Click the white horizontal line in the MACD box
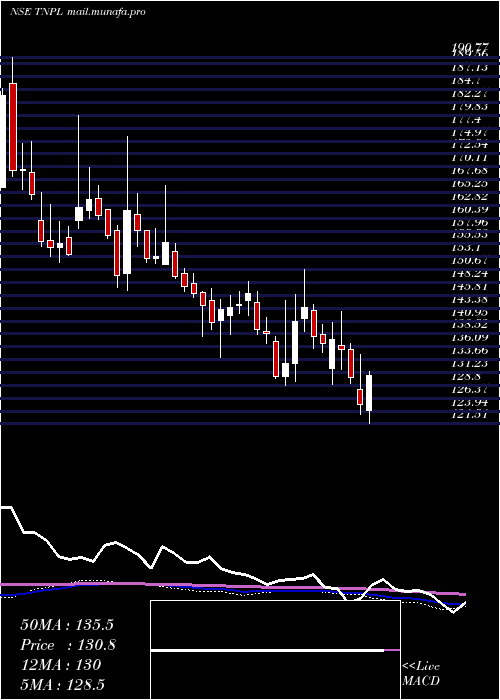This screenshot has height=700, width=500. (267, 650)
